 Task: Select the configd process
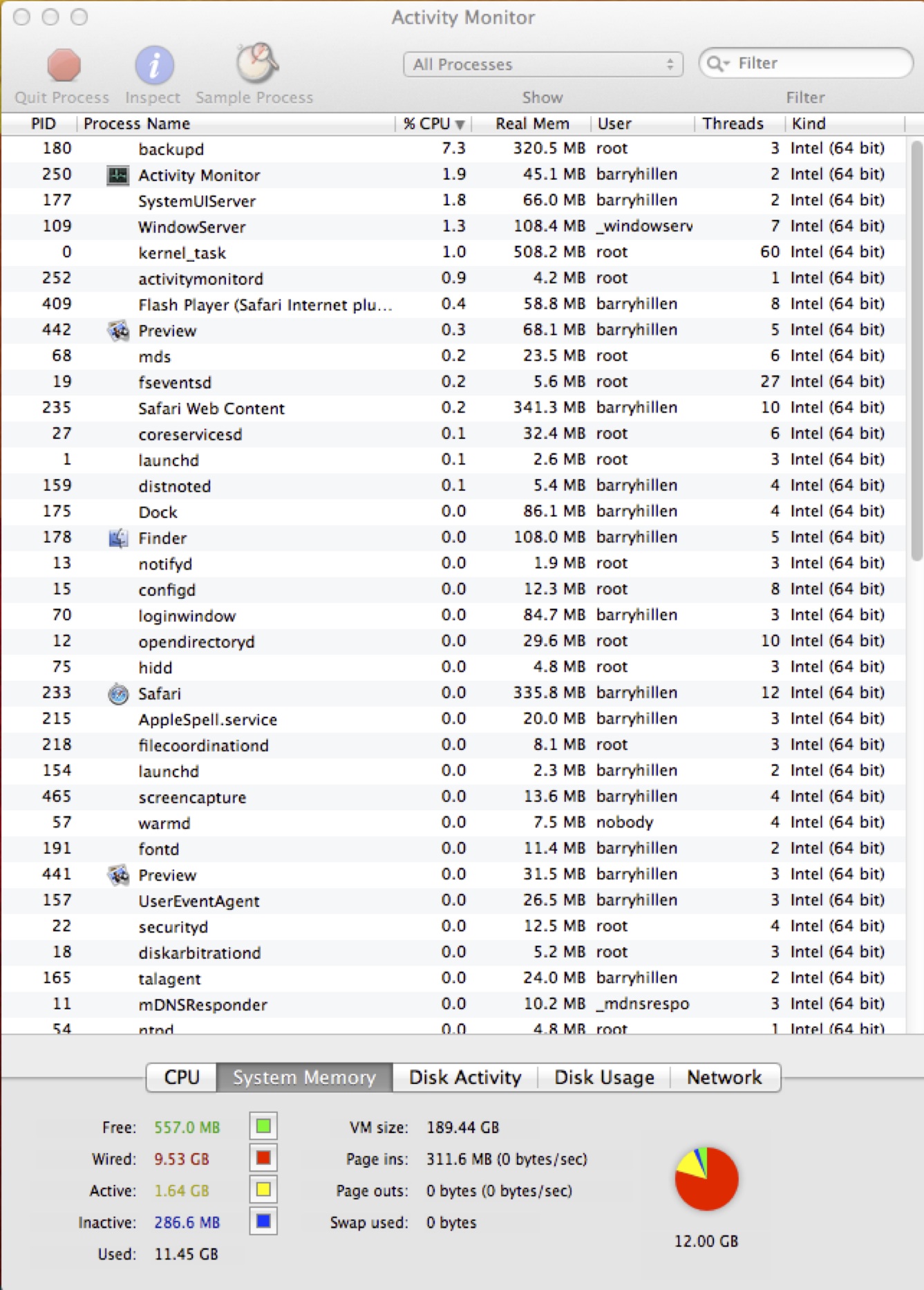click(453, 590)
